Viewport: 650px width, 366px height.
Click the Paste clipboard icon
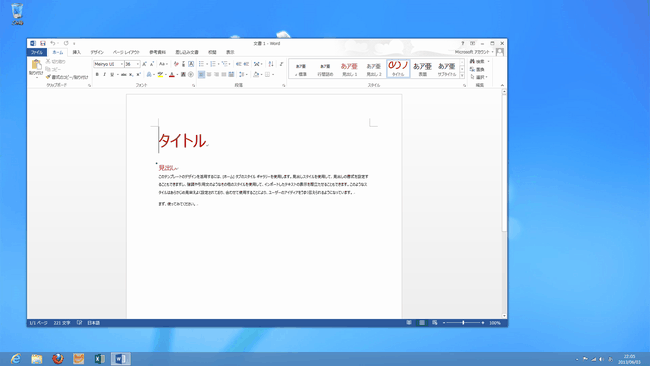(x=36, y=65)
